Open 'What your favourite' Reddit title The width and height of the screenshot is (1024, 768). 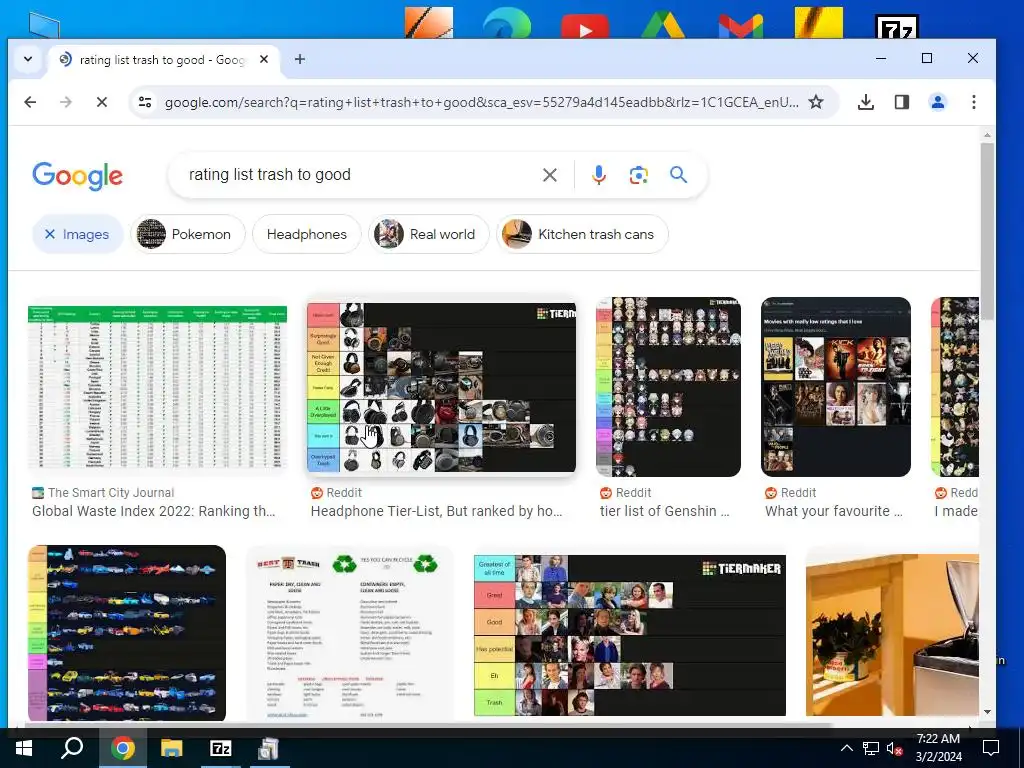833,511
